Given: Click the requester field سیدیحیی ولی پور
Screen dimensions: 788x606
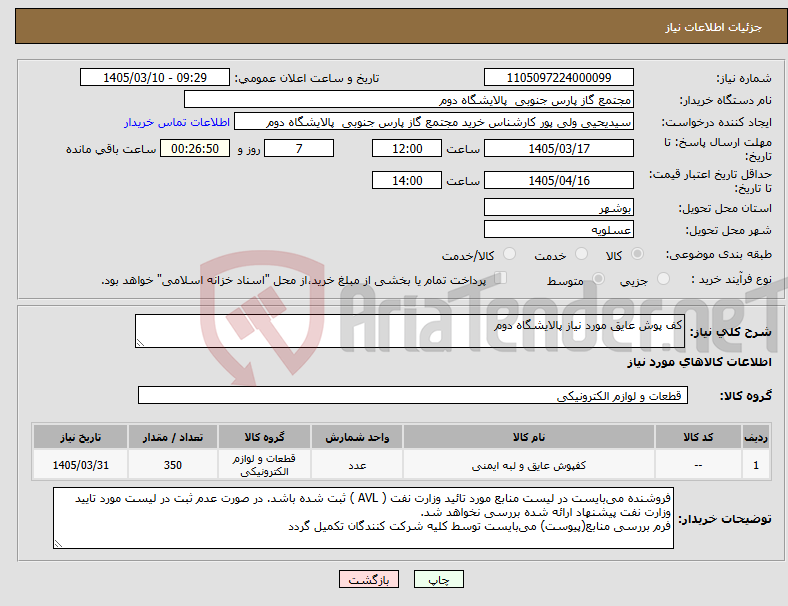Looking at the screenshot, I should click(434, 122).
